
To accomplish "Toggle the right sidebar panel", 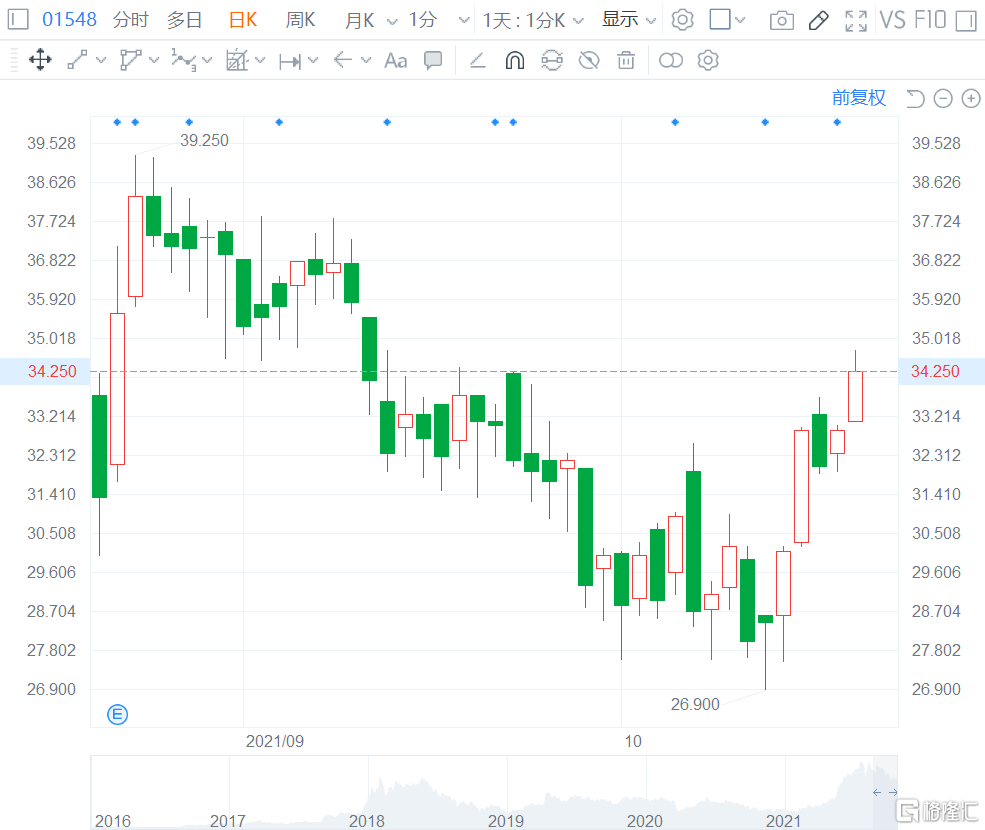I will click(965, 20).
